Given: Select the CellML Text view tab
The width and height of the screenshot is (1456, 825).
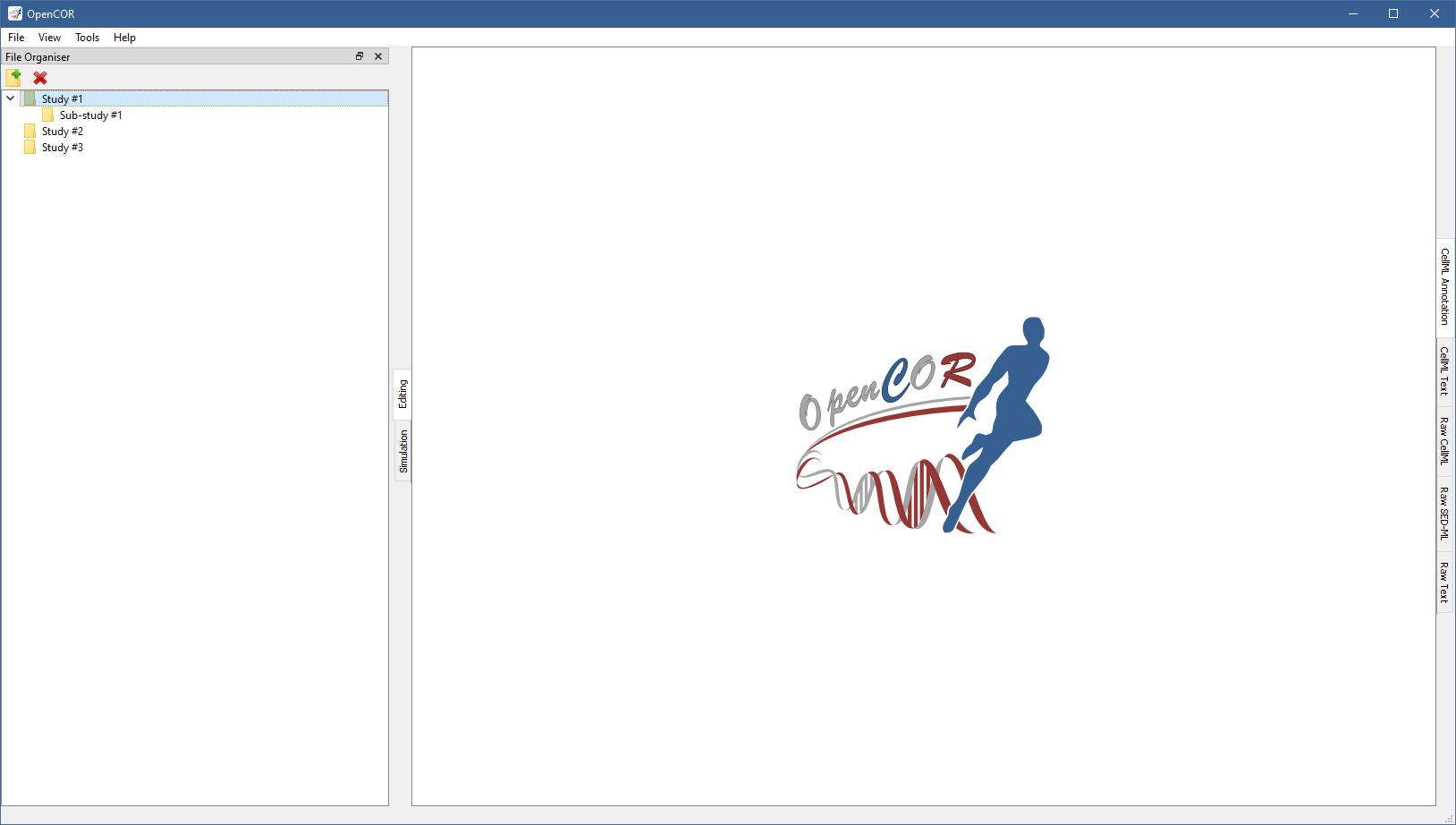Looking at the screenshot, I should 1444,370.
